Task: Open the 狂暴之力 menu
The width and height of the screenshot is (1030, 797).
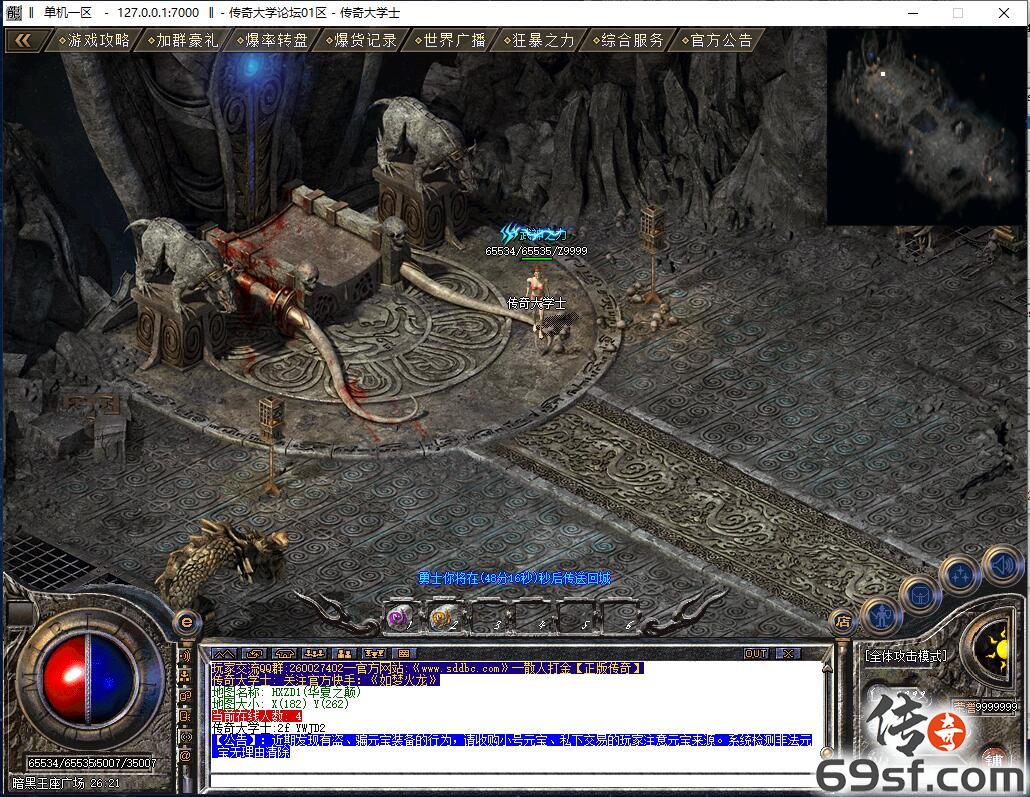Action: click(x=539, y=41)
